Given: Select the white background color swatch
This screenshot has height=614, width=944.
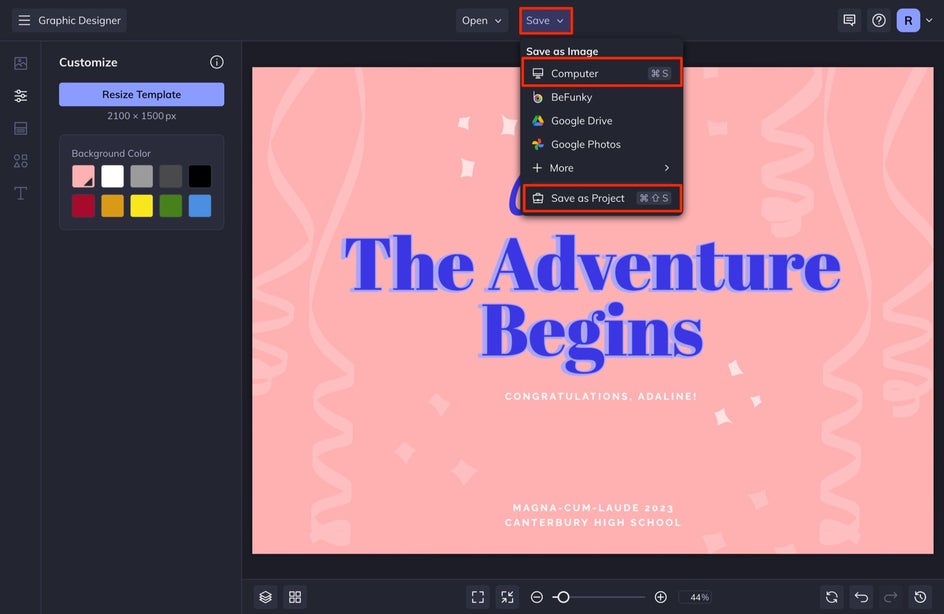Looking at the screenshot, I should [x=113, y=176].
